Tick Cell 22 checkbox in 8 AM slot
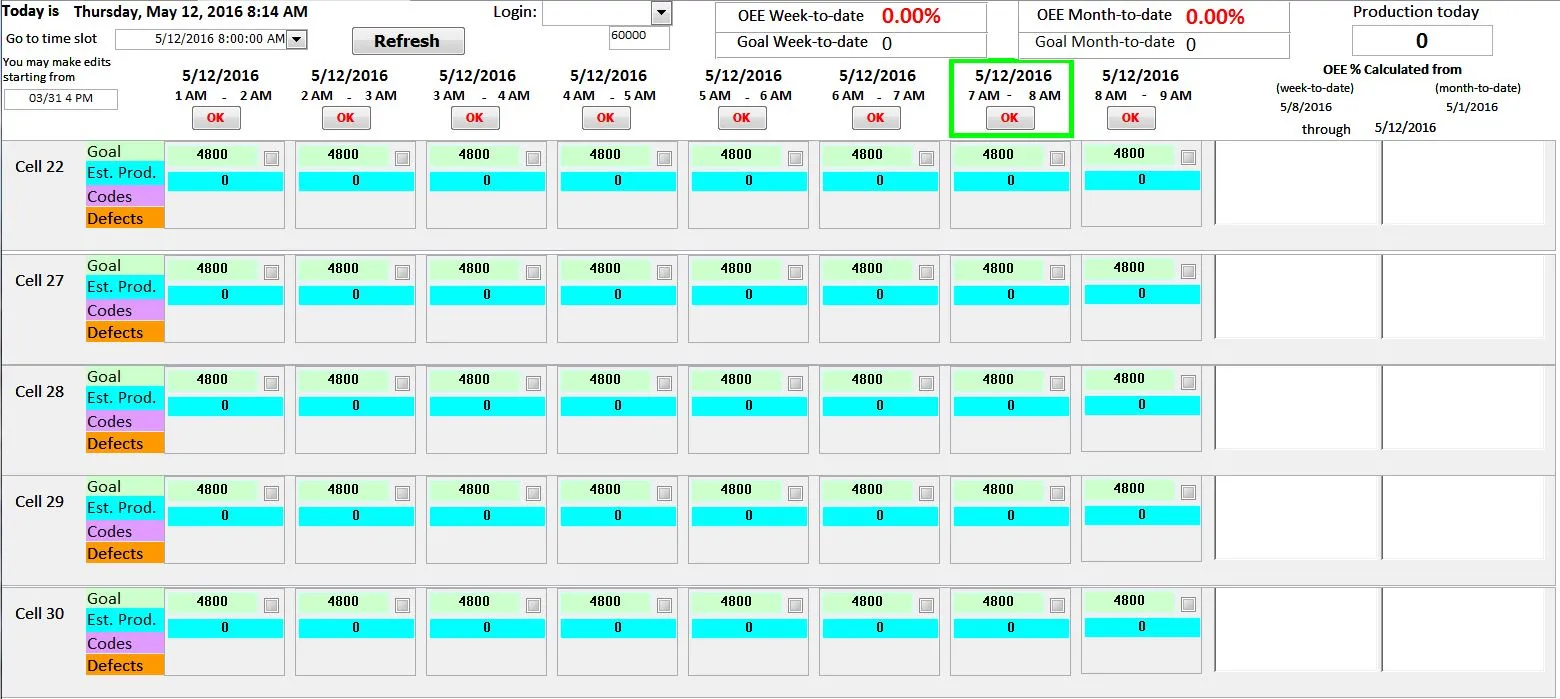The image size is (1560, 699). pyautogui.click(x=1188, y=157)
